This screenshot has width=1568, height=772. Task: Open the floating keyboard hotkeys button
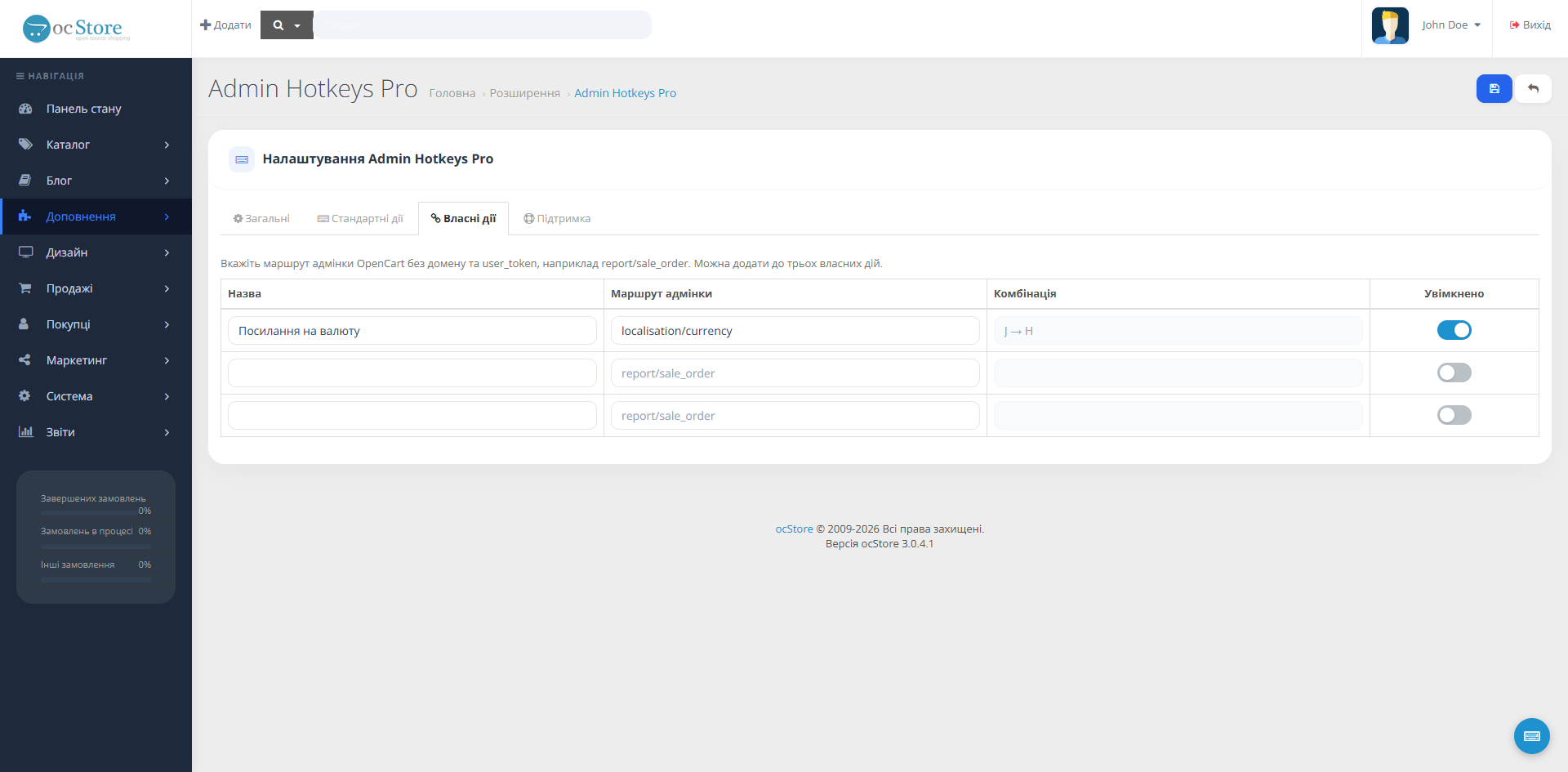pos(1531,736)
